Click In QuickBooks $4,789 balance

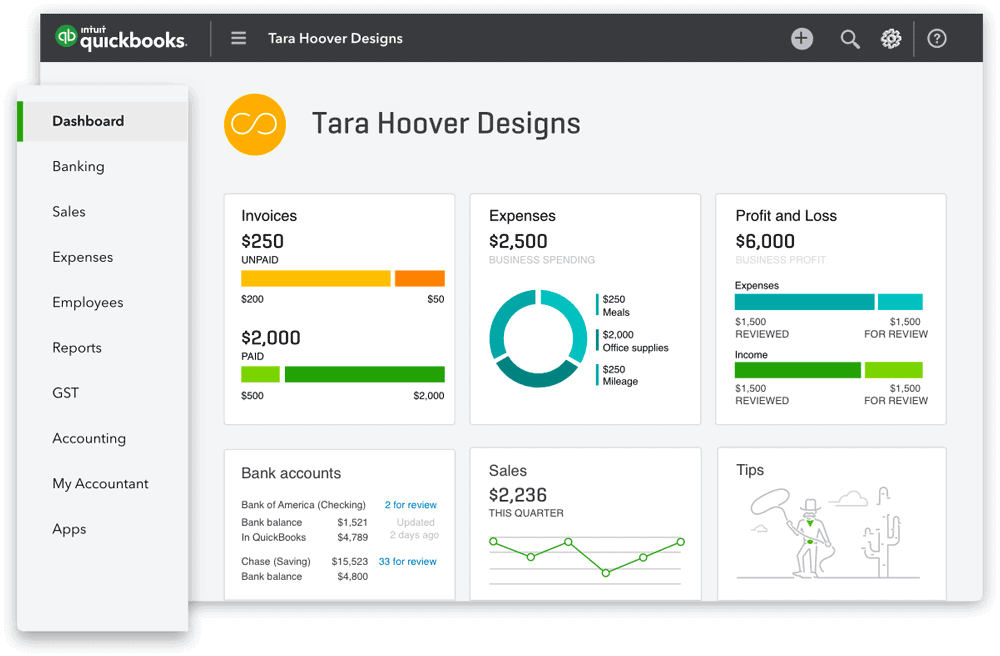click(x=304, y=537)
